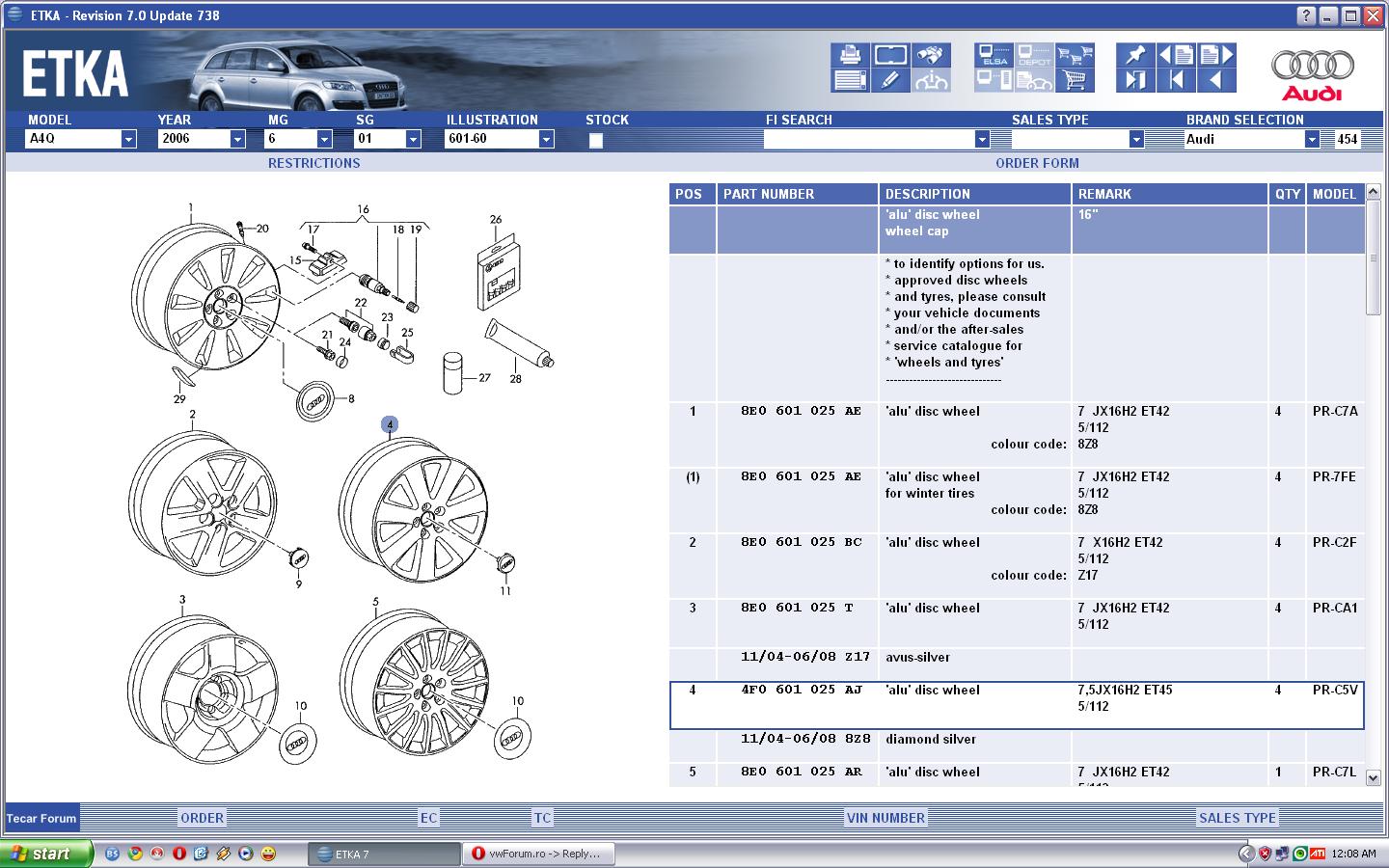1389x868 pixels.
Task: Switch to vwForum.ro taskbar window
Action: click(538, 854)
